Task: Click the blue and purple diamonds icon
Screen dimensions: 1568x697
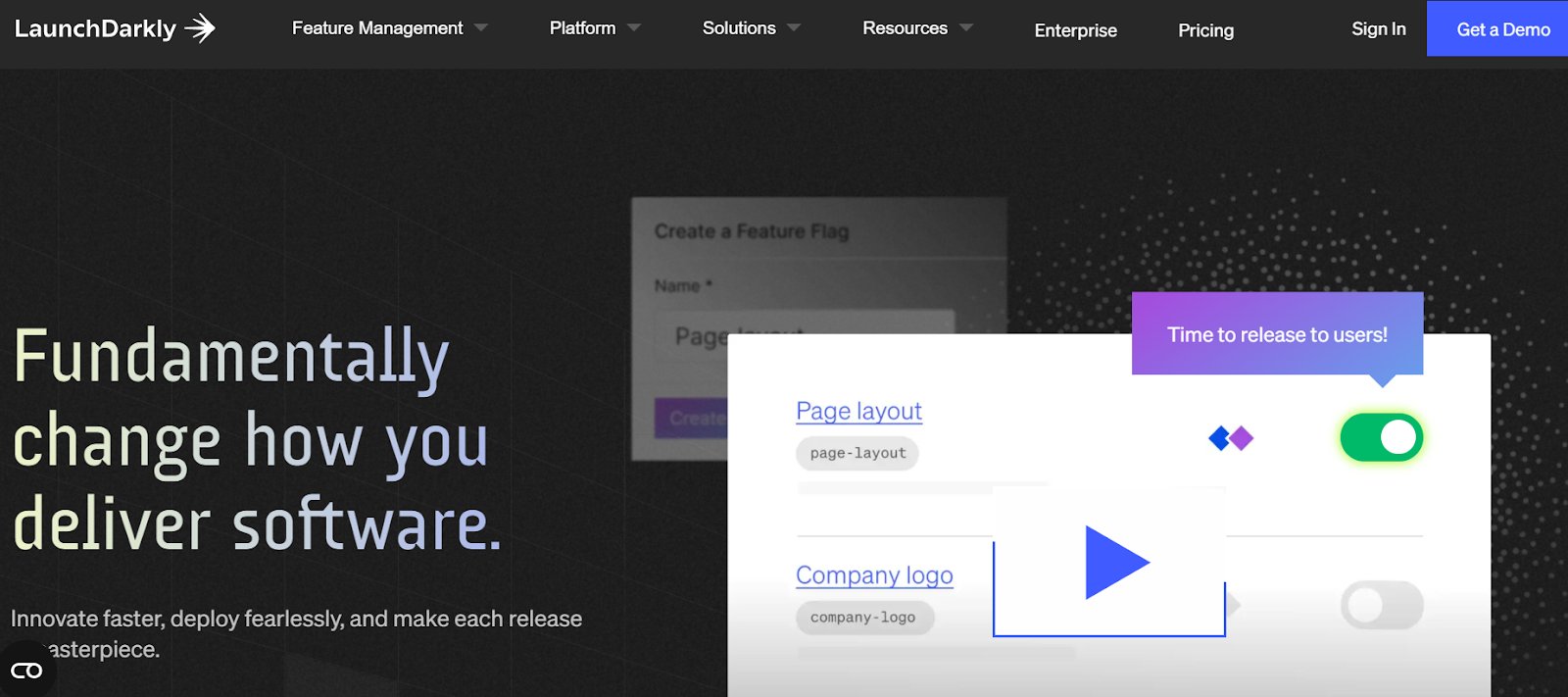Action: (x=1231, y=438)
